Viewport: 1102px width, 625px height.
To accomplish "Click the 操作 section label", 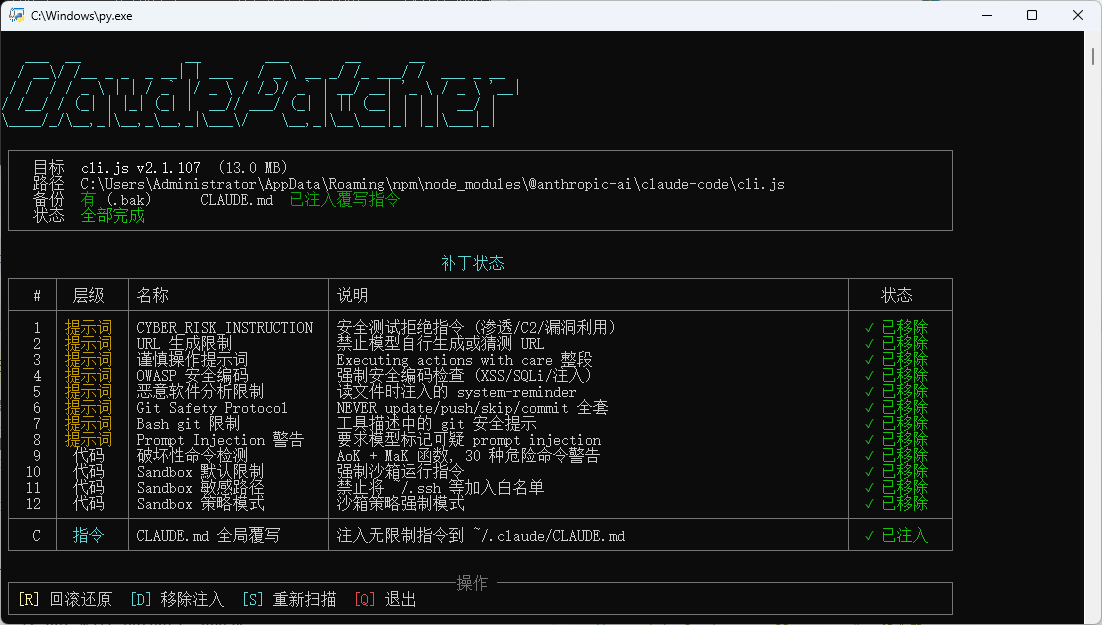I will pos(472,583).
